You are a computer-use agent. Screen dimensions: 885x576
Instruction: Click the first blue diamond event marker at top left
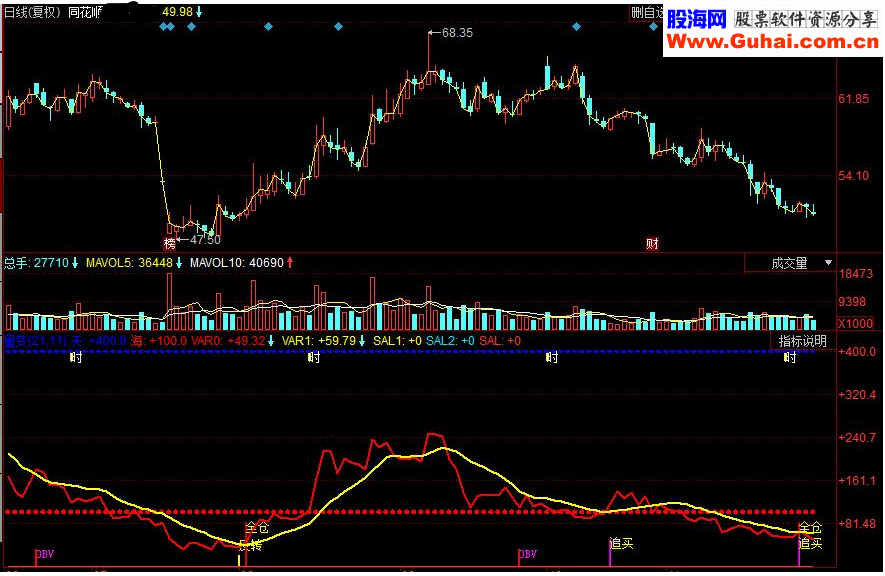162,27
